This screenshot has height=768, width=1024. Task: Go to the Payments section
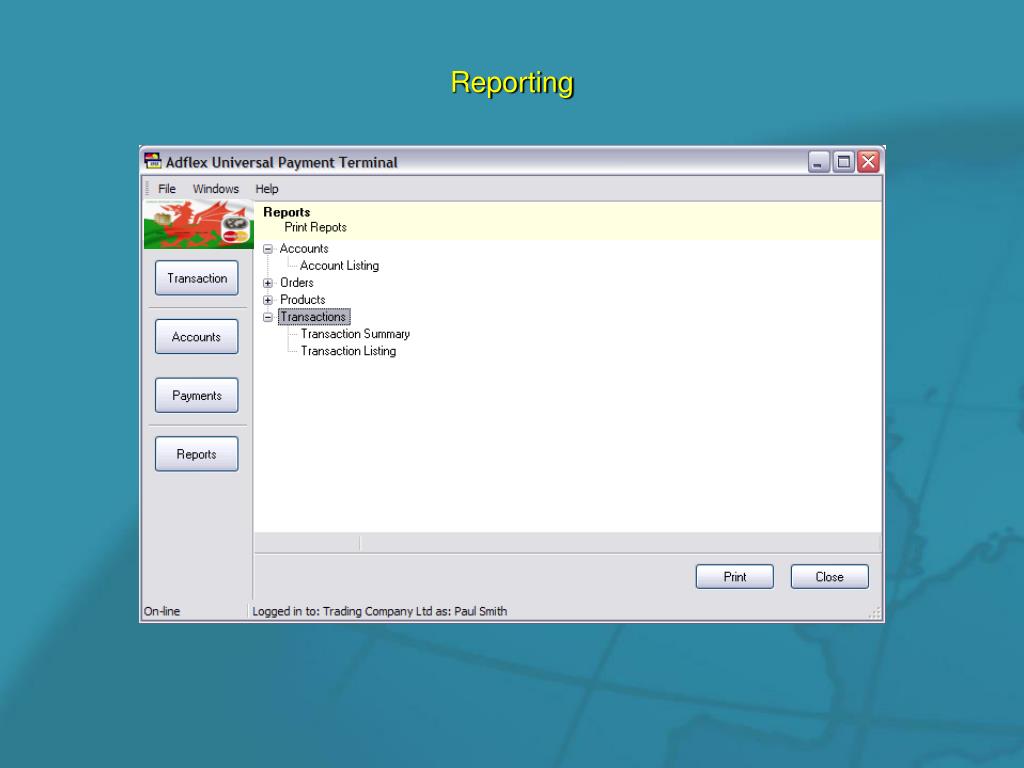point(197,396)
